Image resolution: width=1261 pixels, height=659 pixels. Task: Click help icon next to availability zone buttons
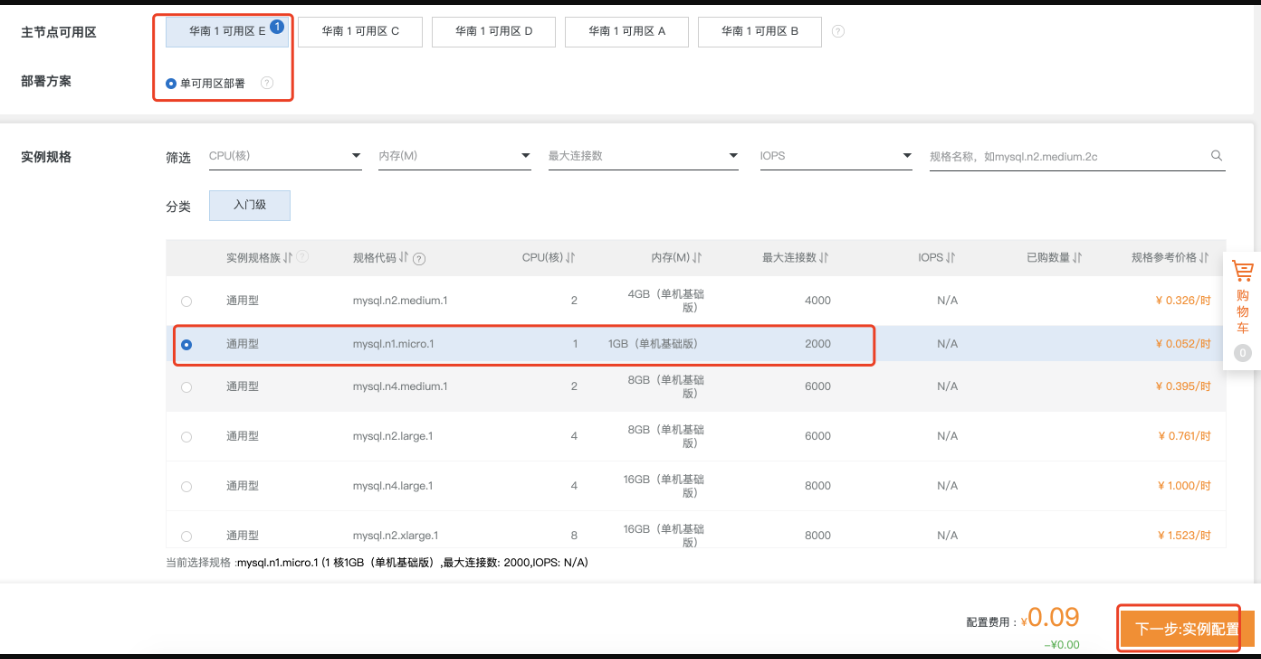pyautogui.click(x=838, y=31)
